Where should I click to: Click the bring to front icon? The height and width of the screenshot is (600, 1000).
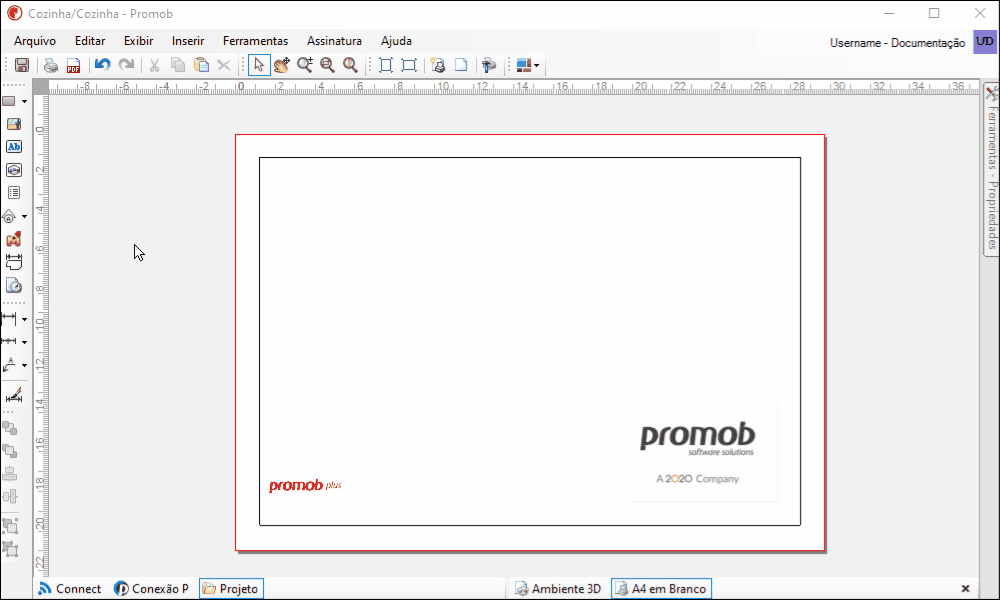[x=10, y=428]
